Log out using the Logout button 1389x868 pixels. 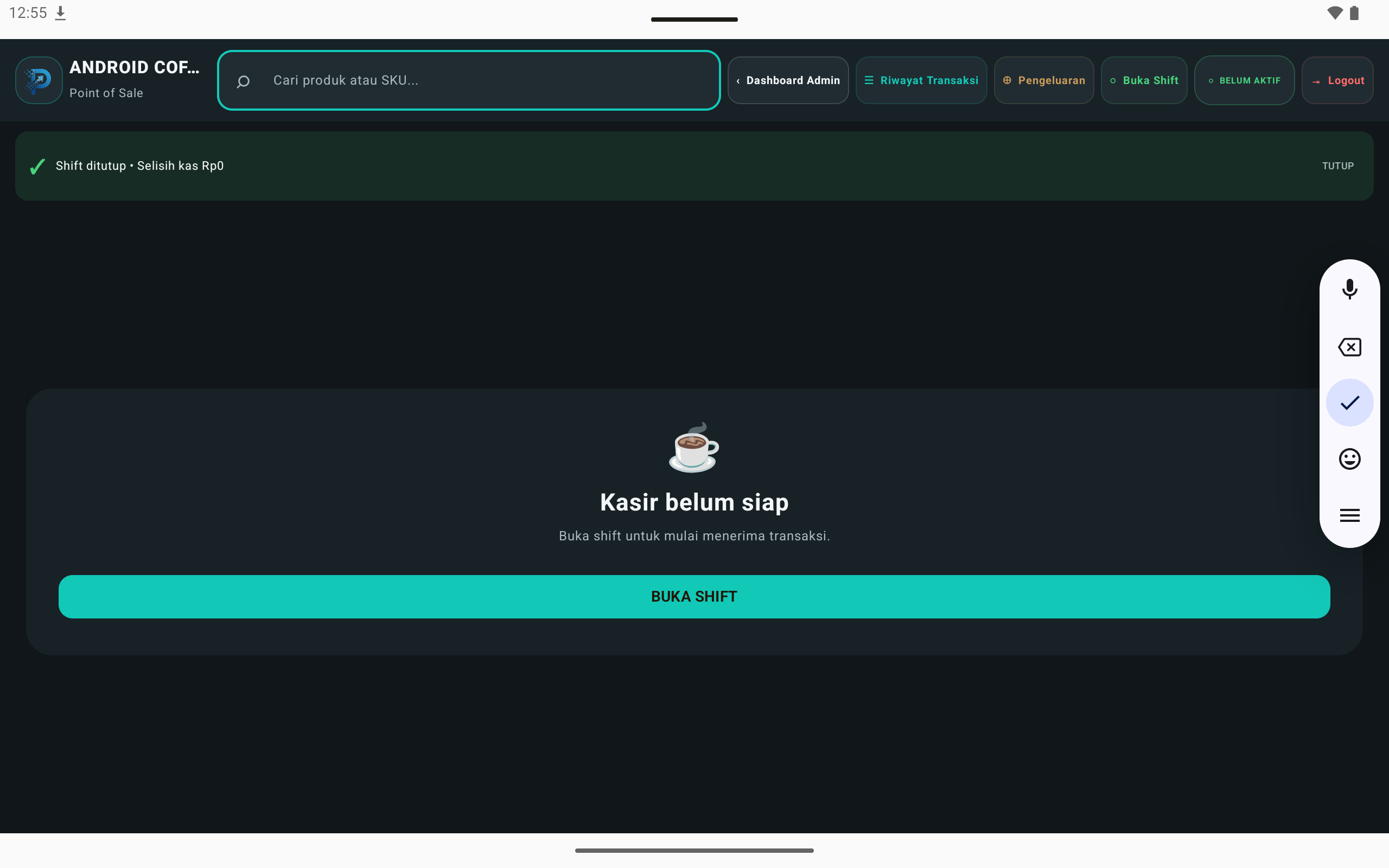click(1337, 80)
